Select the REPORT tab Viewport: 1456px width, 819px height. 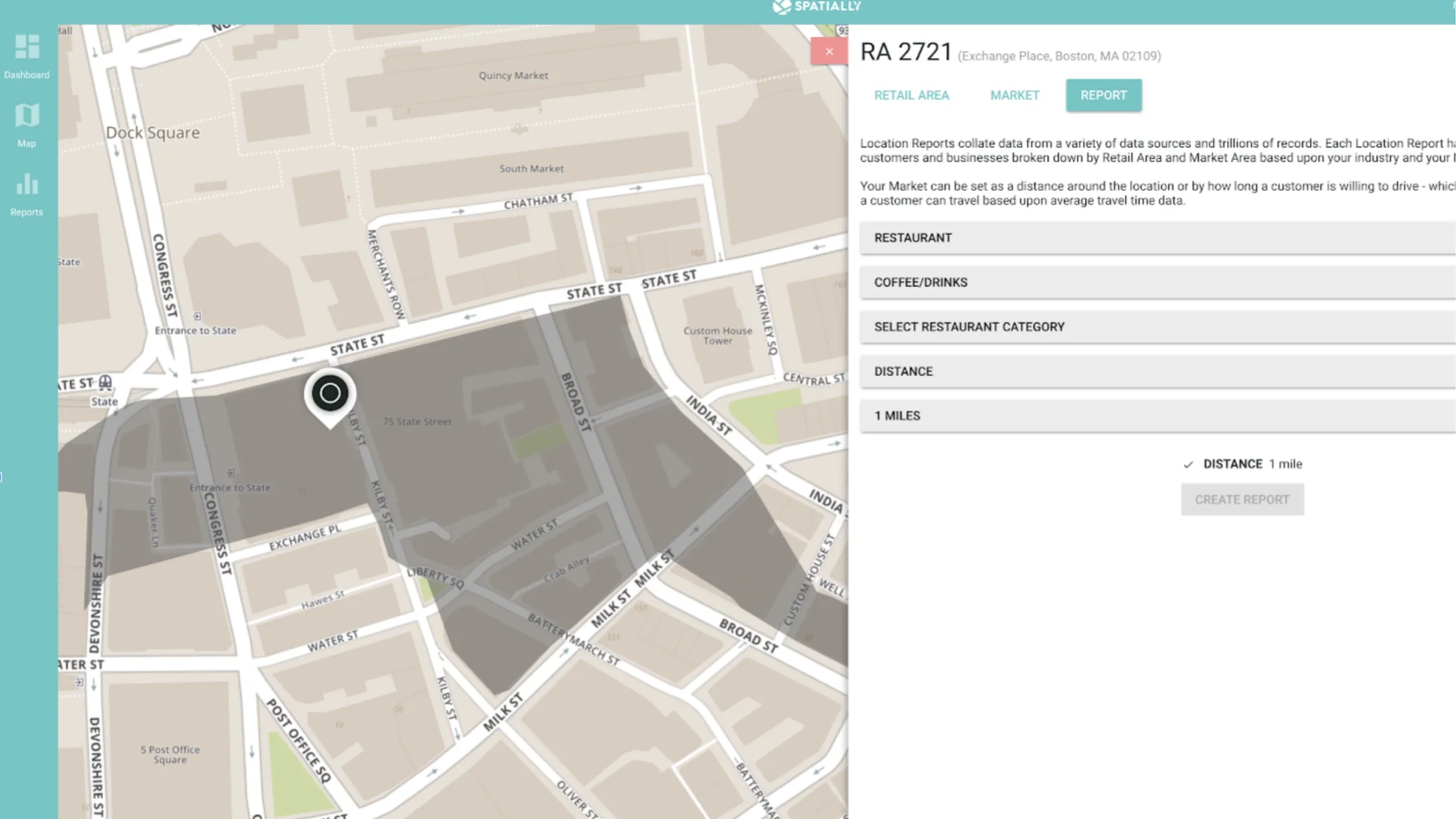coord(1103,96)
